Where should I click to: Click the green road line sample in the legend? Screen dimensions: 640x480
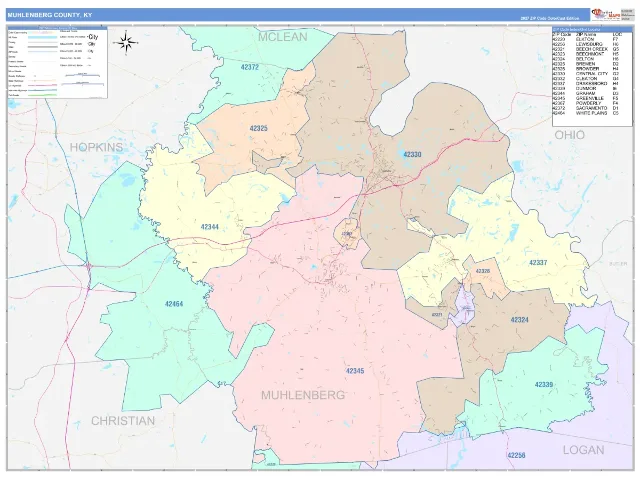click(x=42, y=95)
